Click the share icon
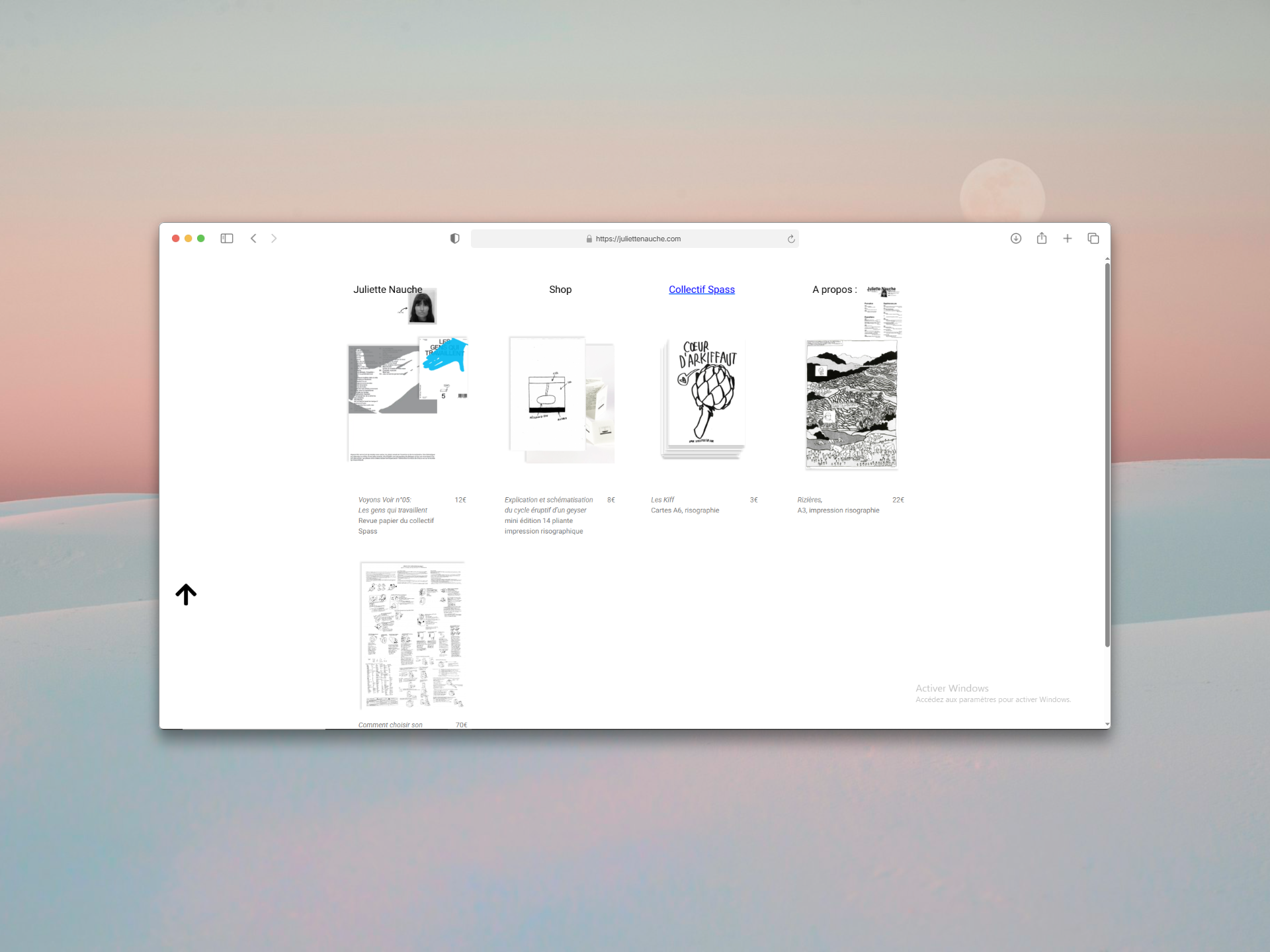 (x=1042, y=239)
